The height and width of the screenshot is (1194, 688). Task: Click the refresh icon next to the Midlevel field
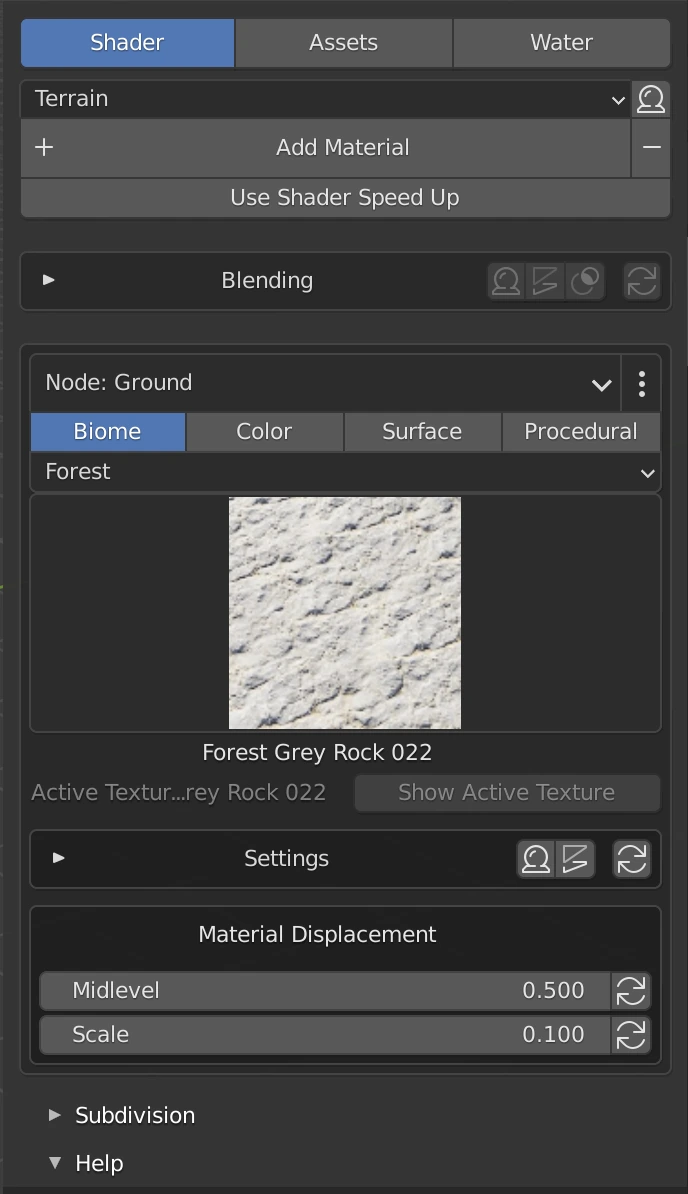(631, 990)
